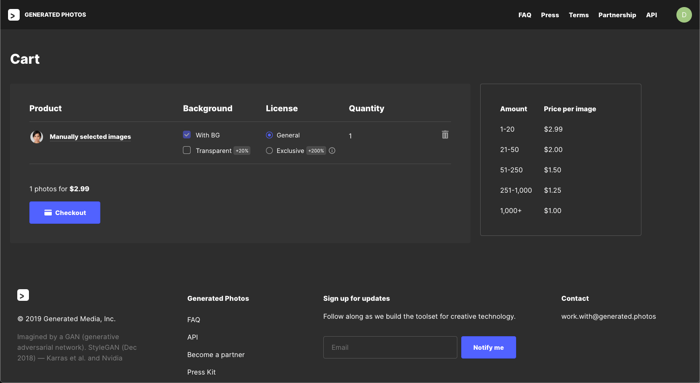Open the Manually selected images link
Screen dimensions: 700x383
click(90, 137)
